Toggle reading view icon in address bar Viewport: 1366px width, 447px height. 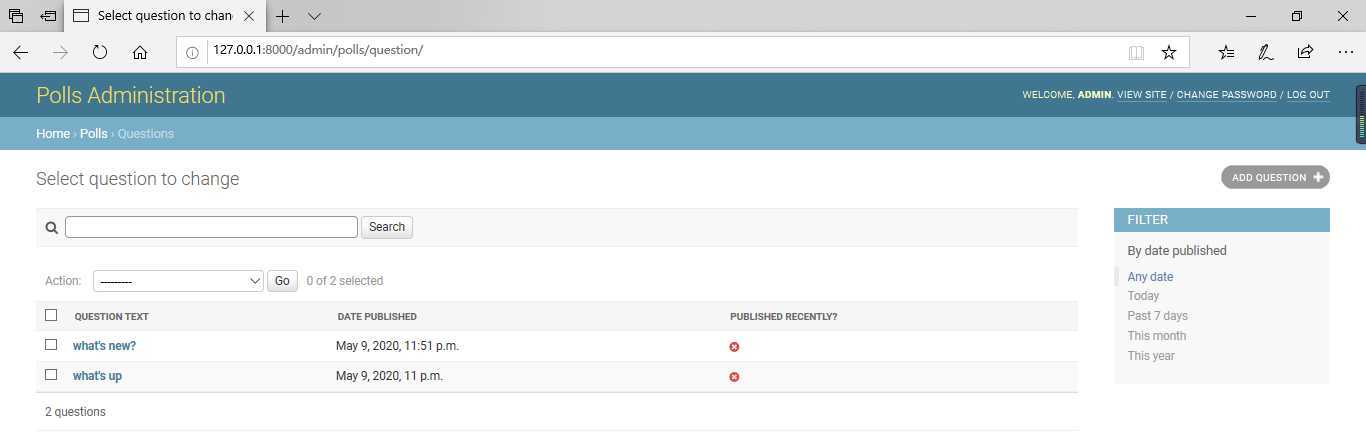point(1136,52)
